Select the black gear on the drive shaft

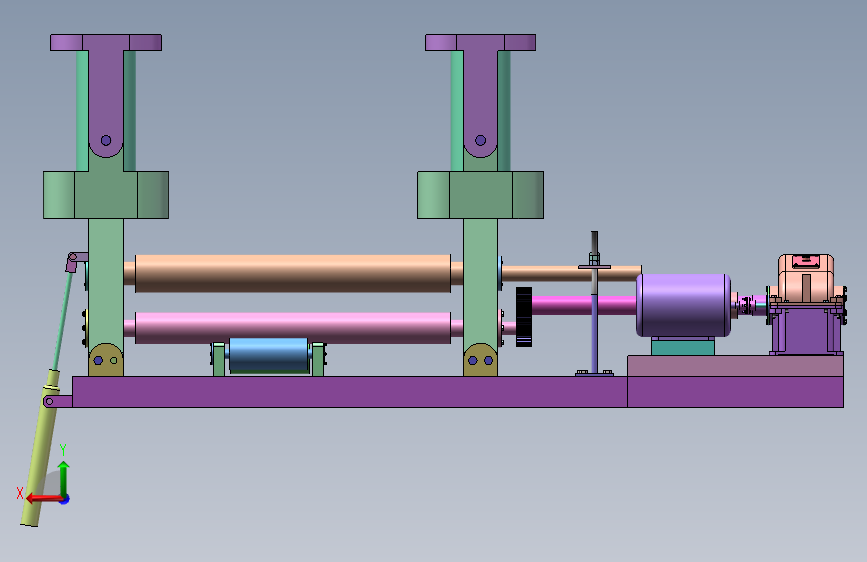tap(524, 317)
